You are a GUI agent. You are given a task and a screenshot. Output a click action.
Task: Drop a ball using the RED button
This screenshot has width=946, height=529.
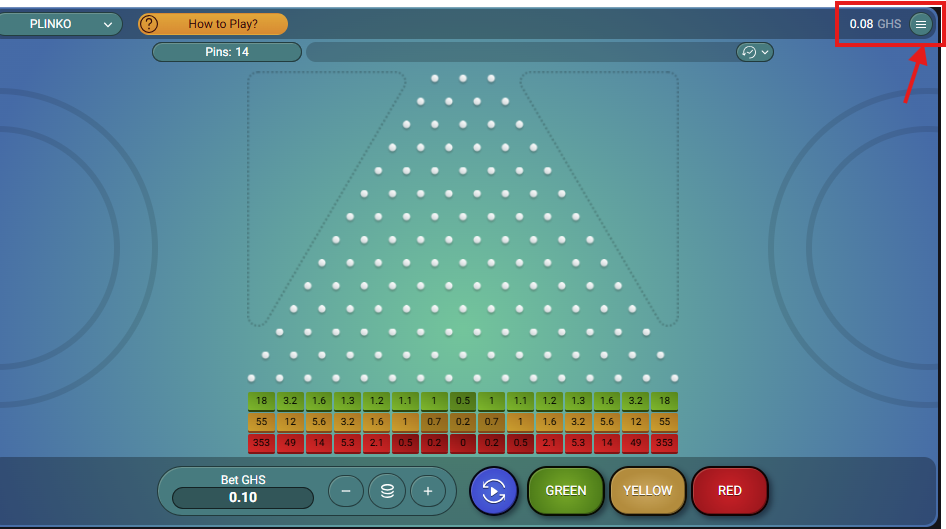(x=729, y=491)
